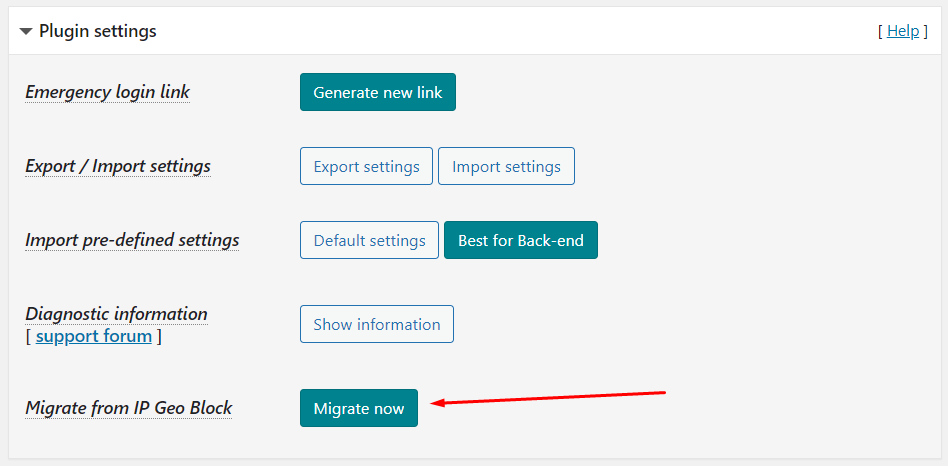This screenshot has width=948, height=466.
Task: Click the Emergency login link label
Action: (x=108, y=92)
